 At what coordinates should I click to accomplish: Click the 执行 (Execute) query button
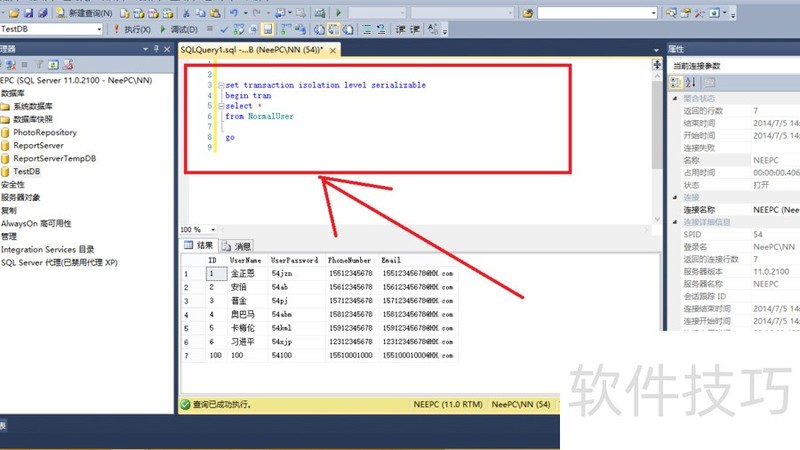(131, 30)
